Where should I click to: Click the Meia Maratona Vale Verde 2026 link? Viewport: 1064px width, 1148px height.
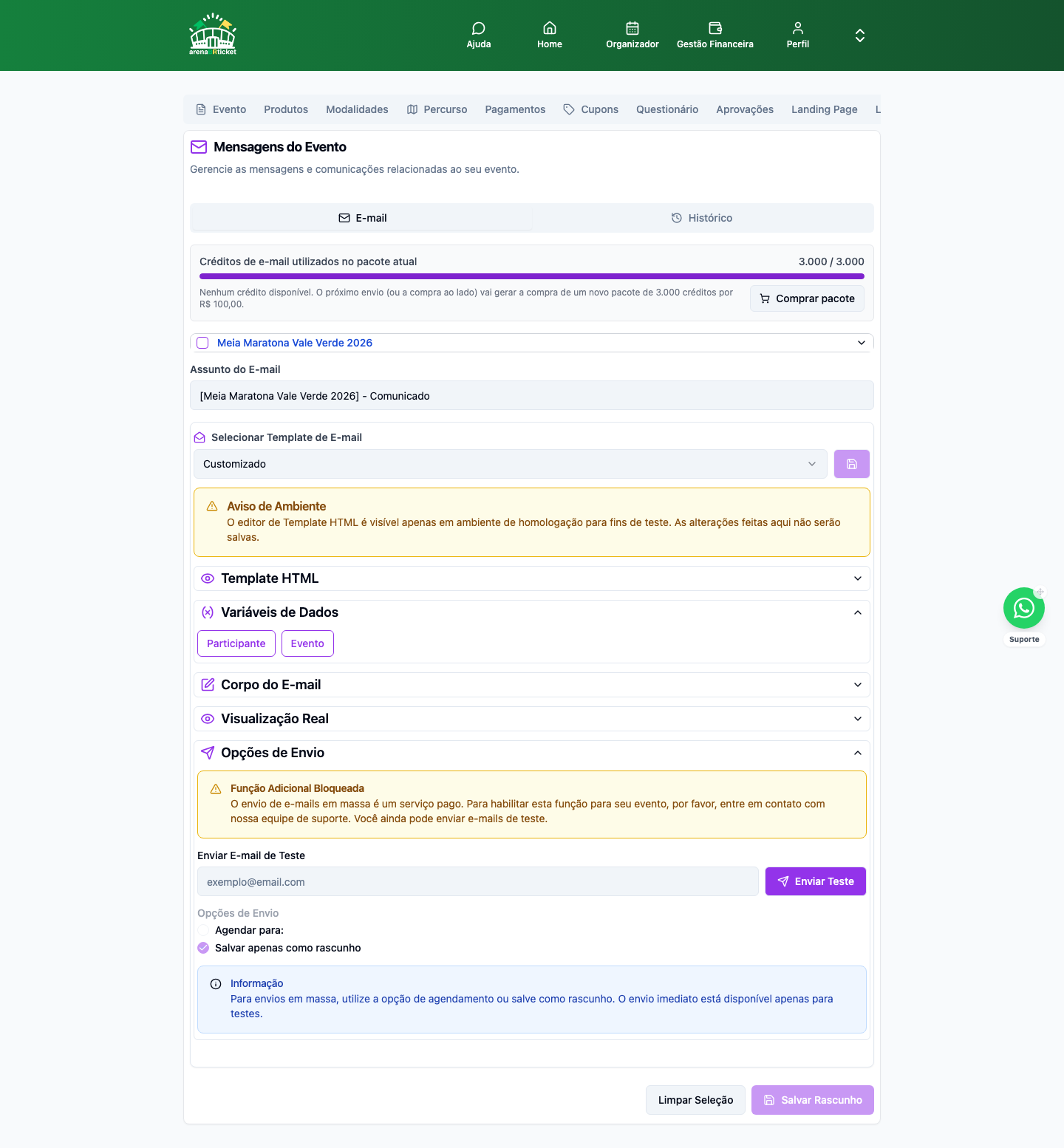click(x=295, y=343)
